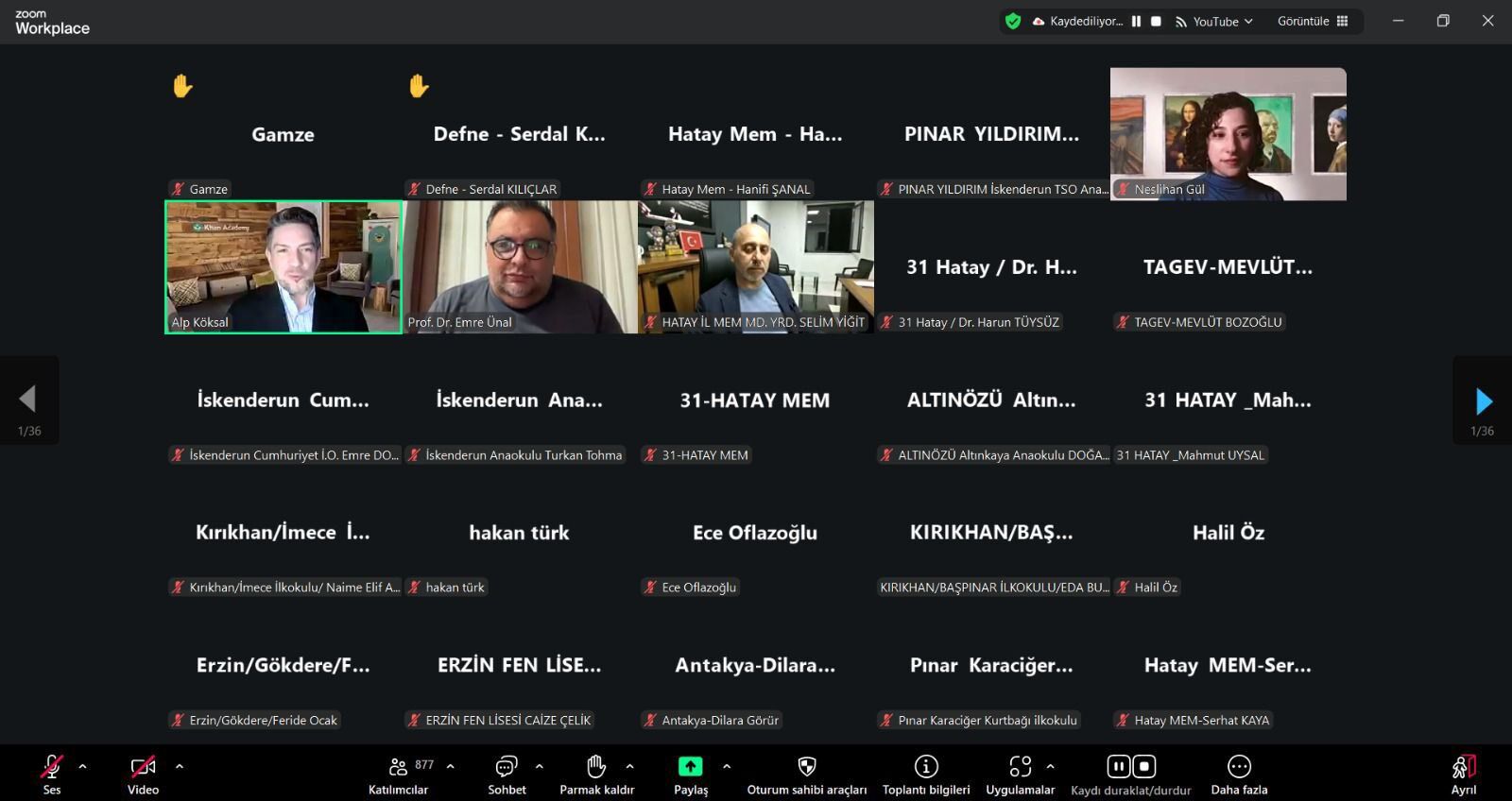Image resolution: width=1512 pixels, height=801 pixels.
Task: Open the Görüntüle view layout menu
Action: click(1313, 21)
